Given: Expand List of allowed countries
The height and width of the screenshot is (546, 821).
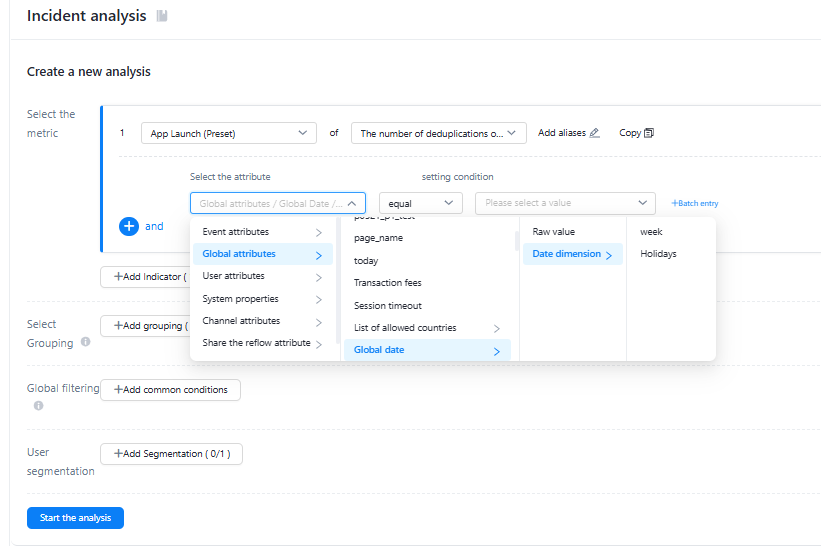Looking at the screenshot, I should (x=427, y=328).
